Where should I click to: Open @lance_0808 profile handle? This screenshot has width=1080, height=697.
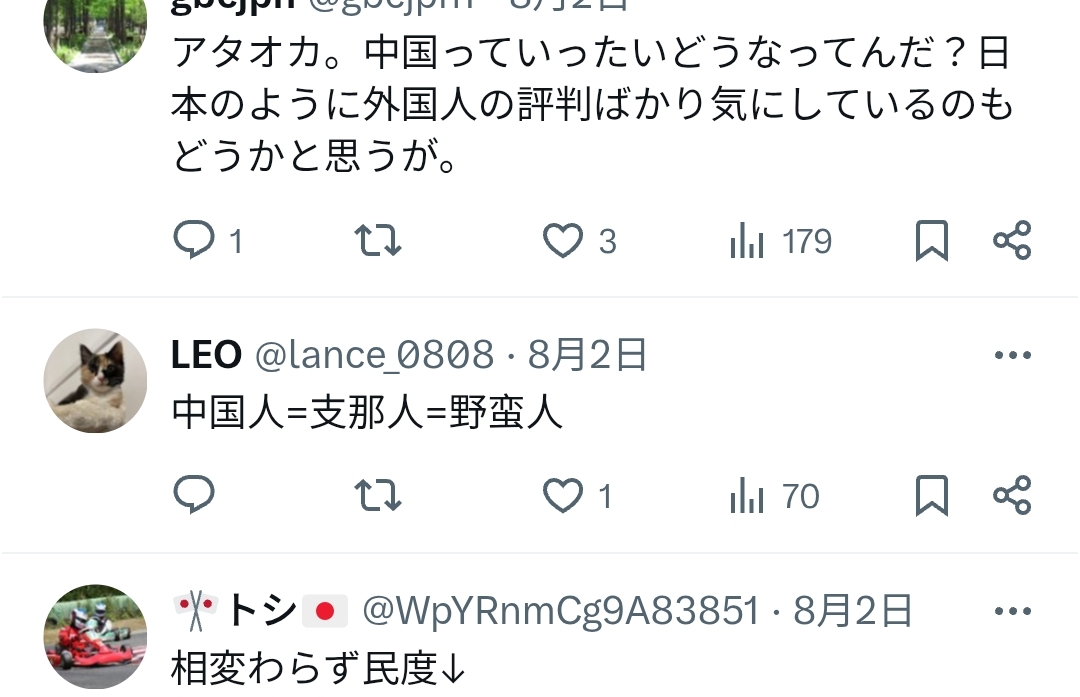coord(374,355)
